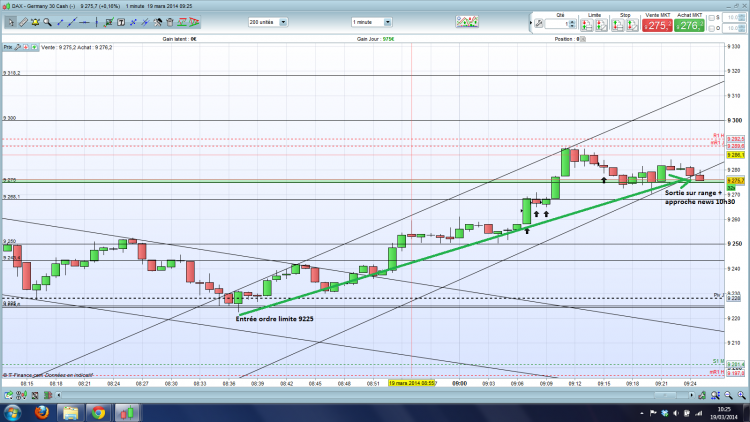Activate the magnifier zoom tool
This screenshot has width=750, height=422.
(47, 22)
